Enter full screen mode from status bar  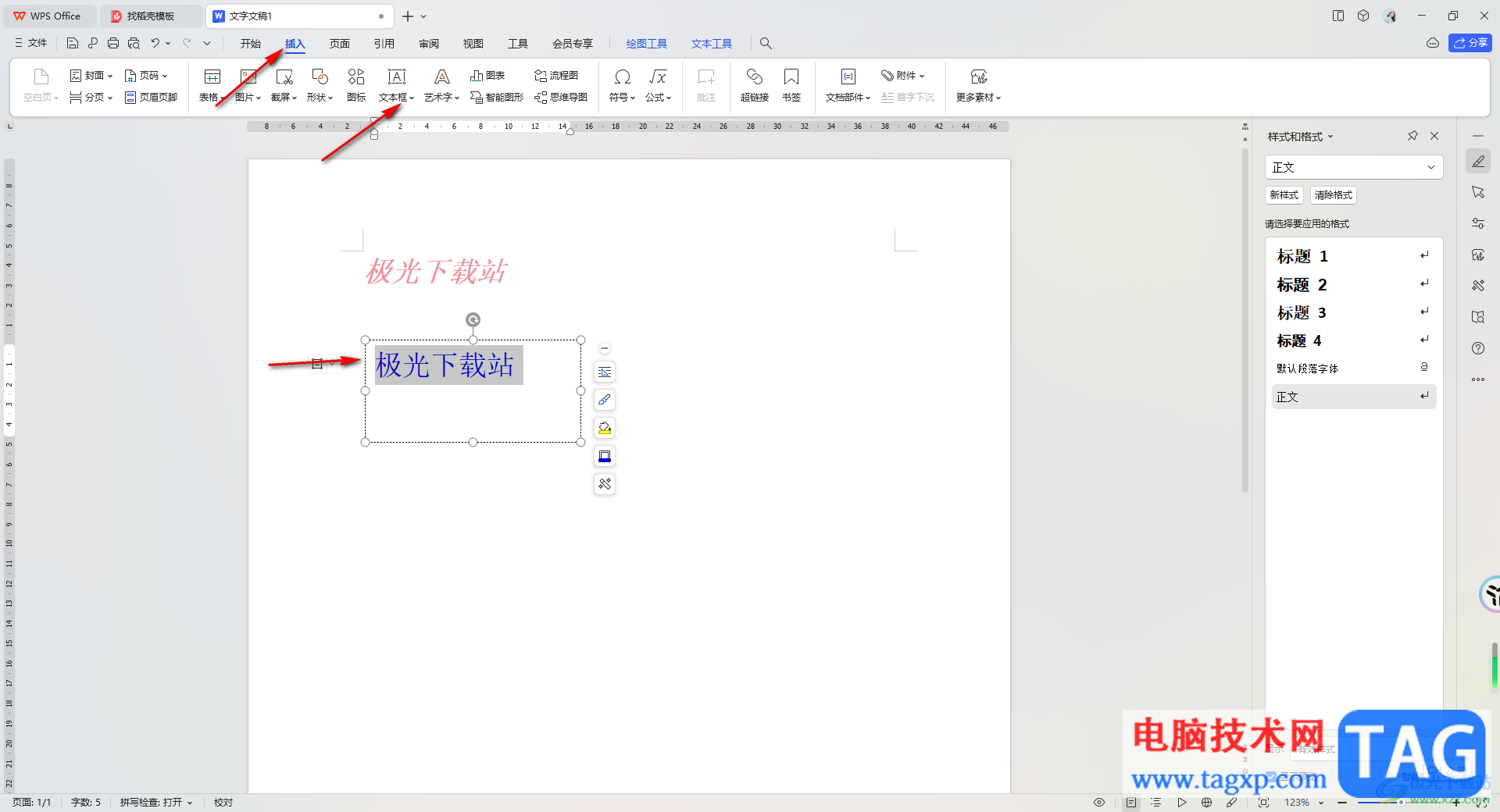1482,803
